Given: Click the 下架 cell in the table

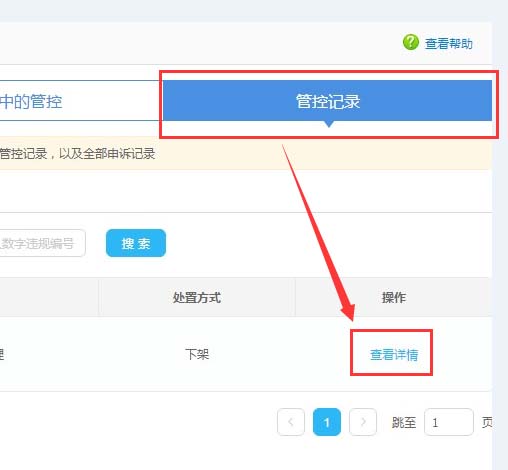Looking at the screenshot, I should click(x=197, y=354).
